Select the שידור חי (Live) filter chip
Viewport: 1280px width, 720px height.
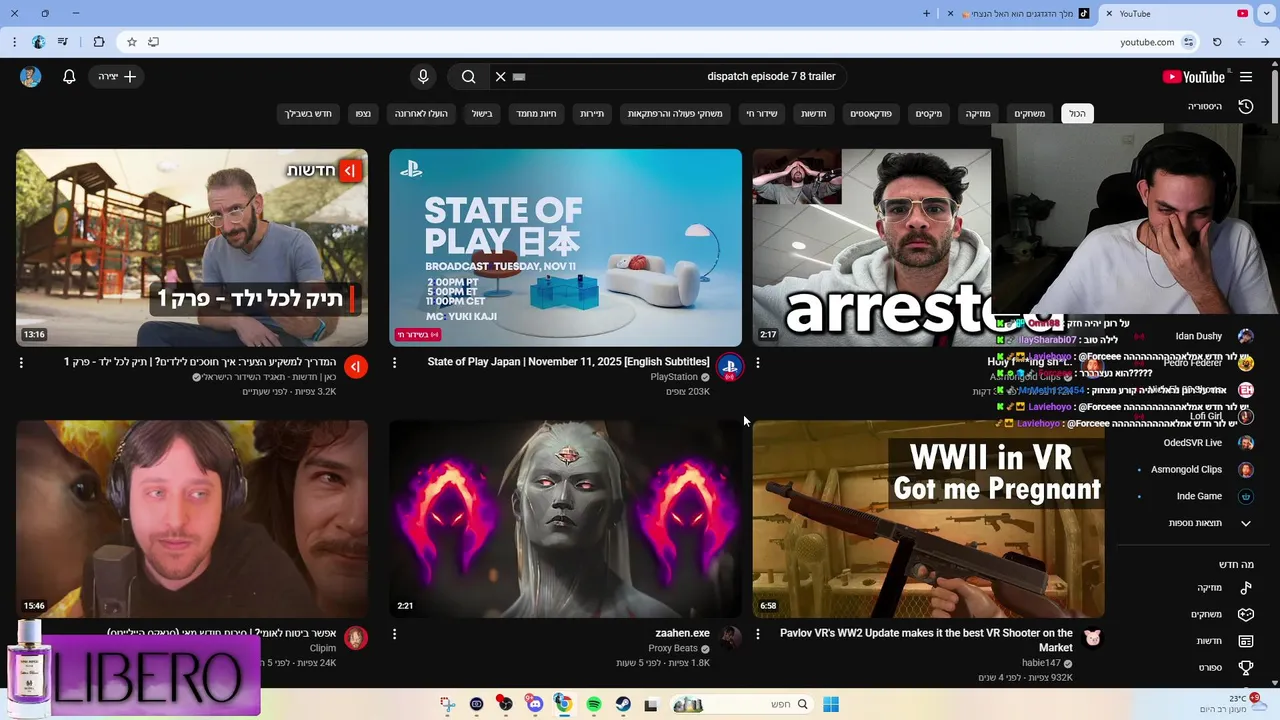pos(762,114)
